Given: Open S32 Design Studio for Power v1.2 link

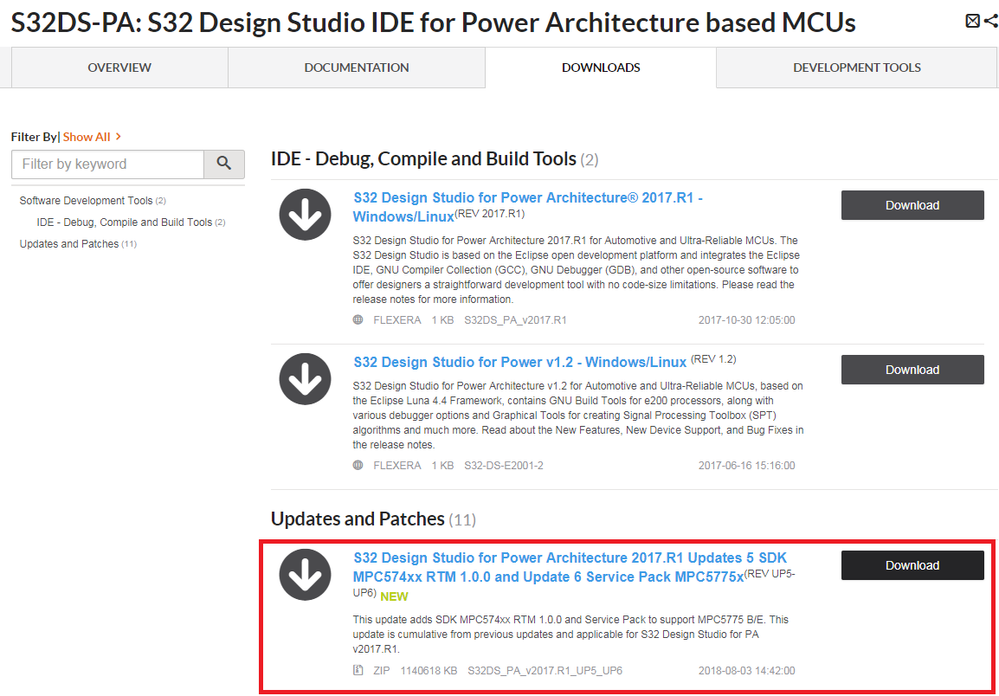Looking at the screenshot, I should pyautogui.click(x=520, y=362).
